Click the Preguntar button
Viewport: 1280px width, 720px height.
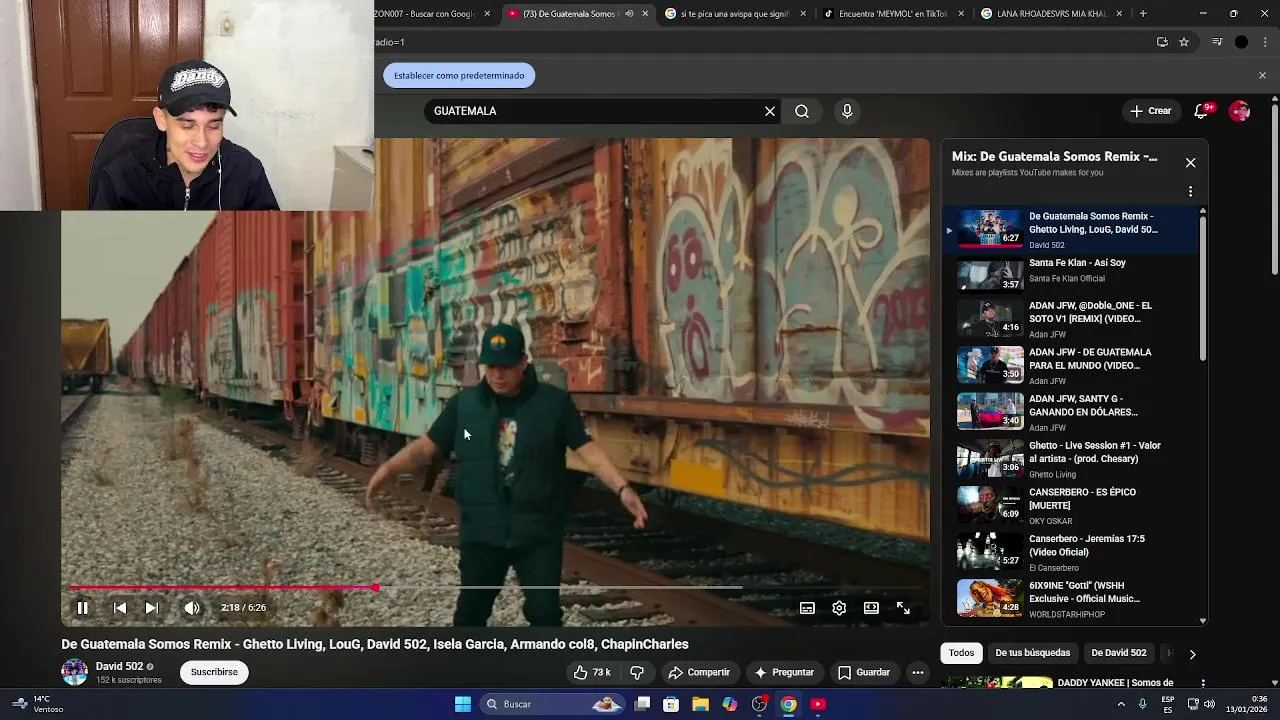[784, 672]
